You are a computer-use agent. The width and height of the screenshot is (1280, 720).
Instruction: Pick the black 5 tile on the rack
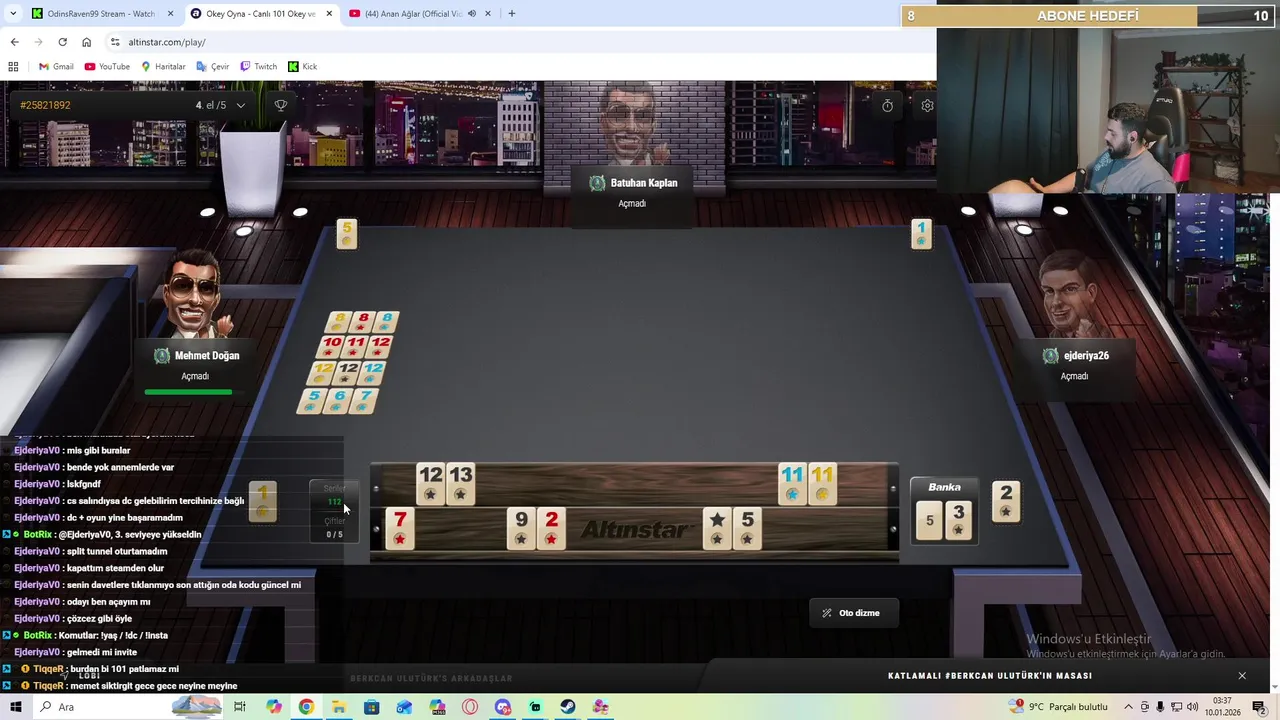(x=747, y=529)
